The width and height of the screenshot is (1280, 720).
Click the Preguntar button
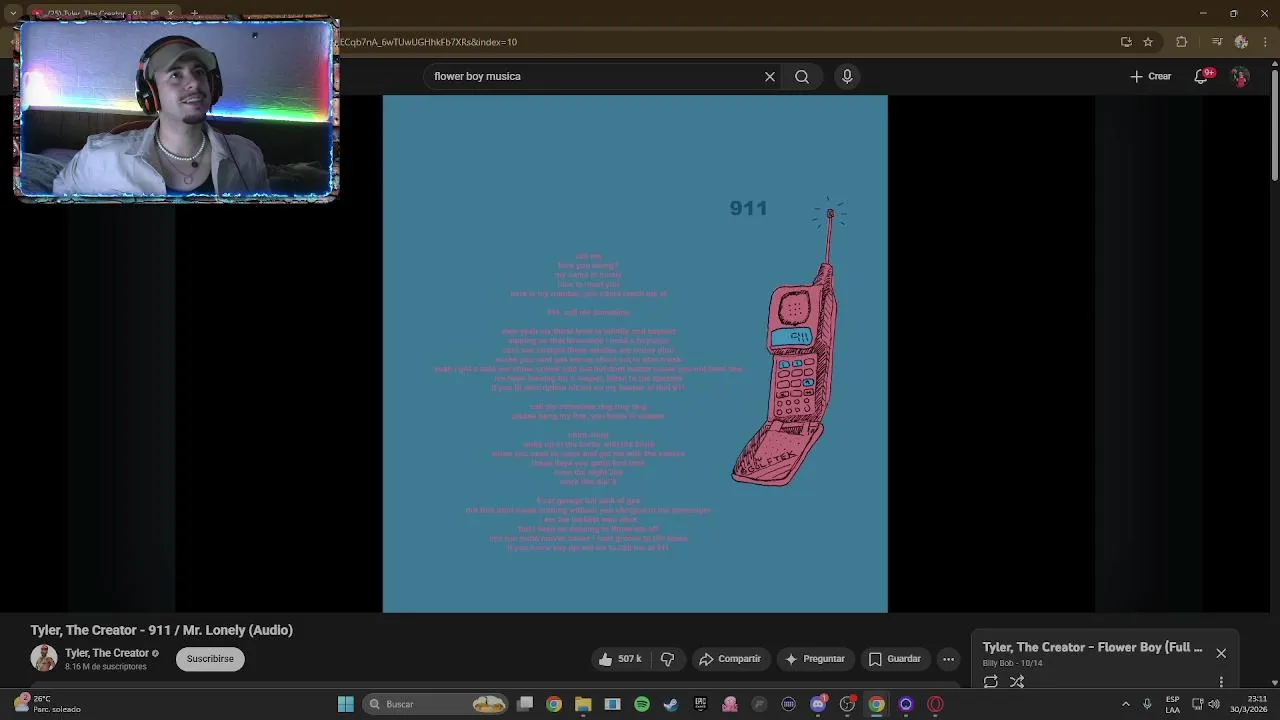815,659
